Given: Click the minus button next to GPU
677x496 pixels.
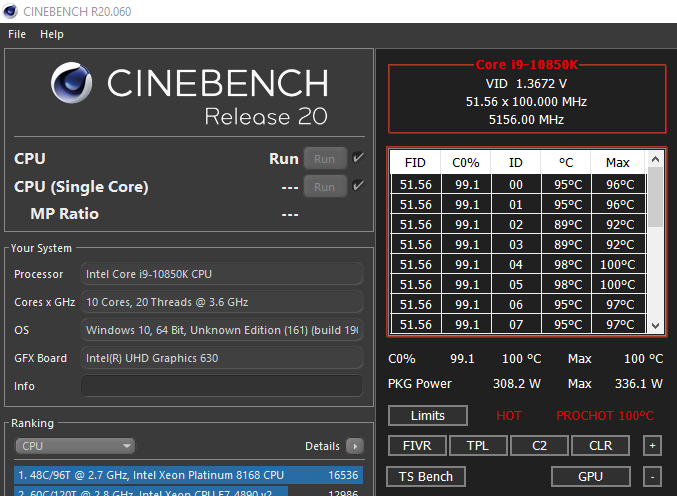Looking at the screenshot, I should [652, 477].
